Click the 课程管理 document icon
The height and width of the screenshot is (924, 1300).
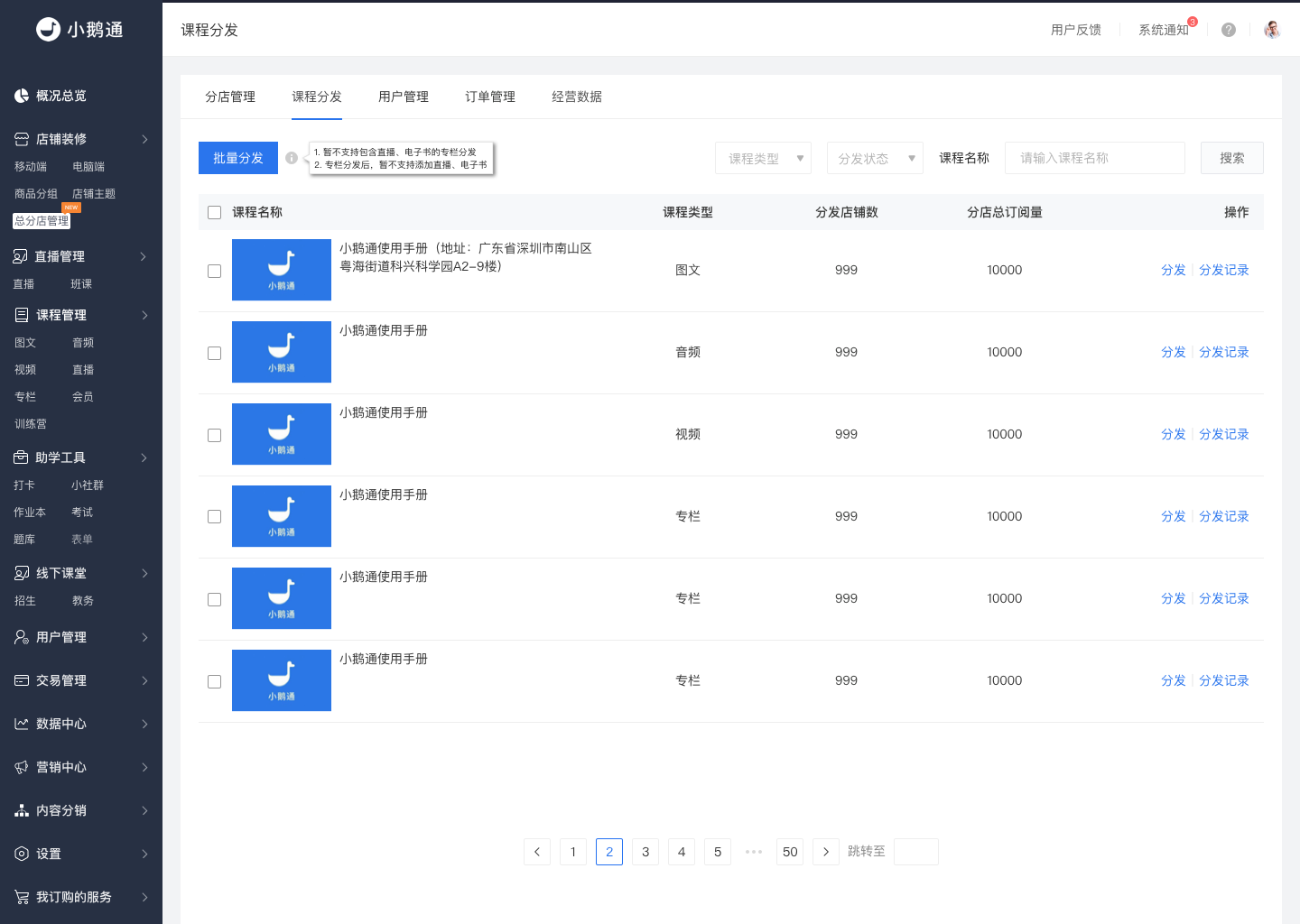tap(22, 315)
